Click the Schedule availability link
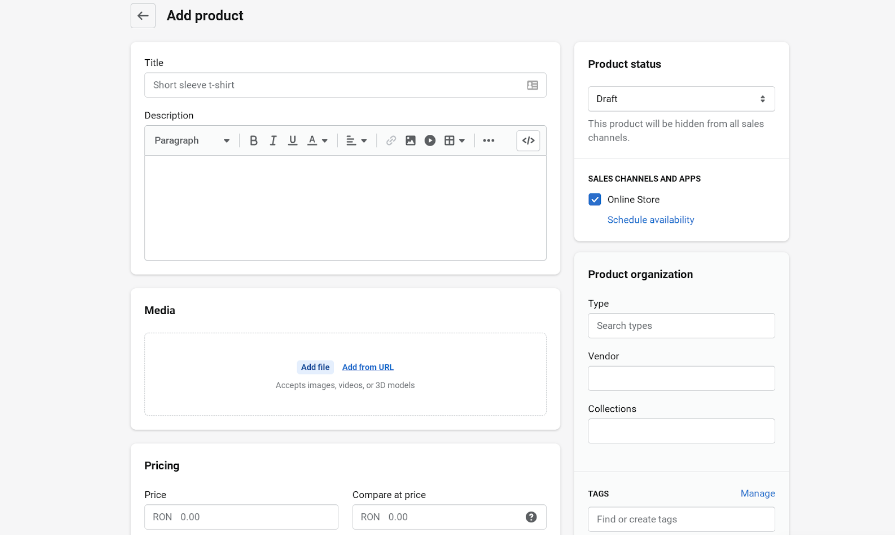This screenshot has width=895, height=535. (x=651, y=220)
